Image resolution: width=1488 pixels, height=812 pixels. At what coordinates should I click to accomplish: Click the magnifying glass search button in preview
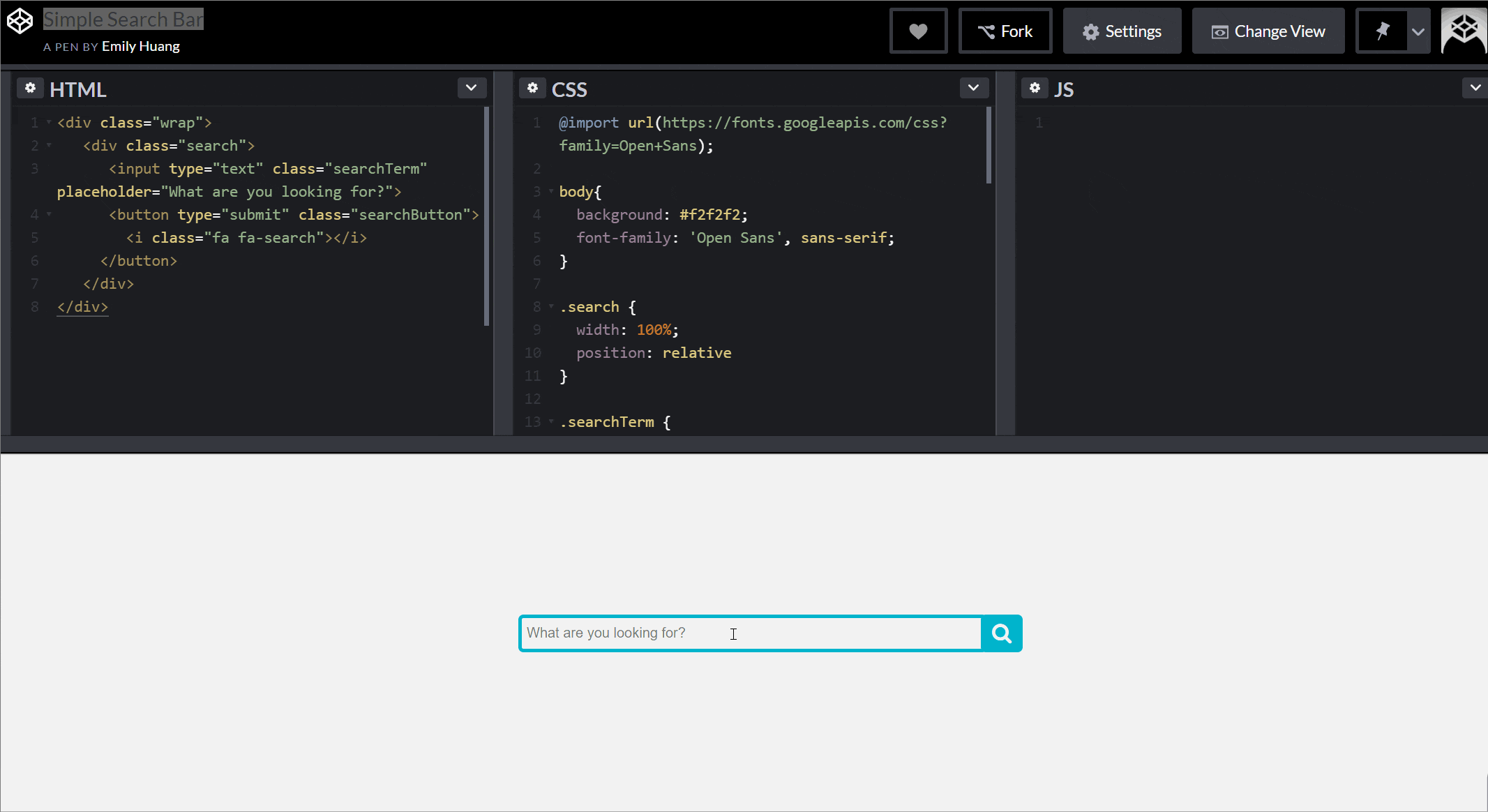click(1001, 633)
